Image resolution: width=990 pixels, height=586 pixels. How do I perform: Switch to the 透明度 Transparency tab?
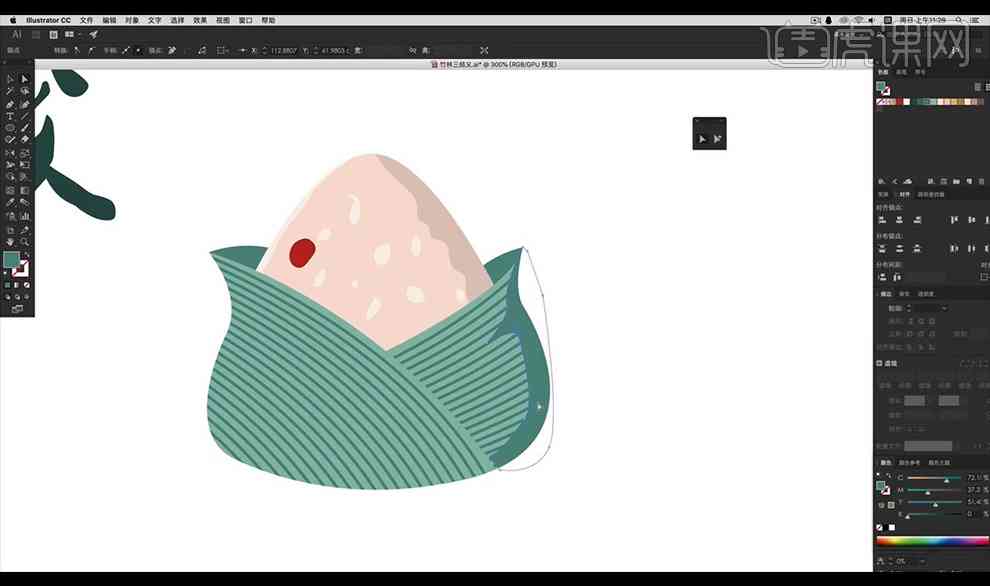[x=926, y=294]
